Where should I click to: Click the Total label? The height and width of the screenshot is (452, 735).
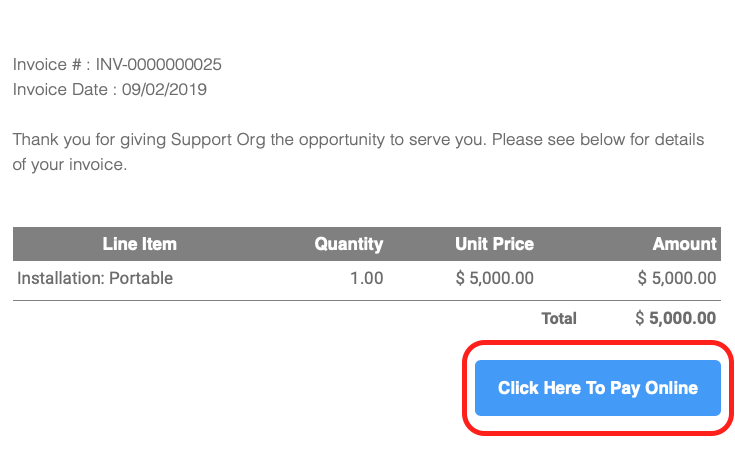(559, 319)
